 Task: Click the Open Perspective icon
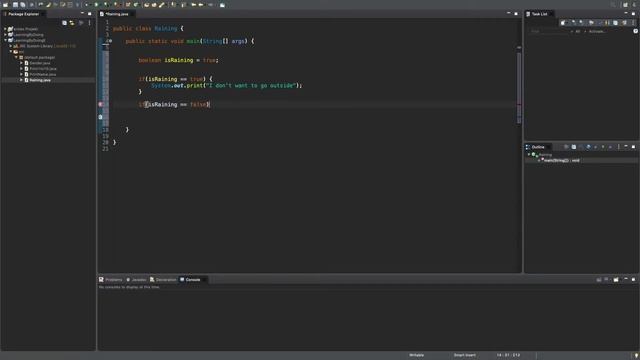pyautogui.click(x=625, y=5)
